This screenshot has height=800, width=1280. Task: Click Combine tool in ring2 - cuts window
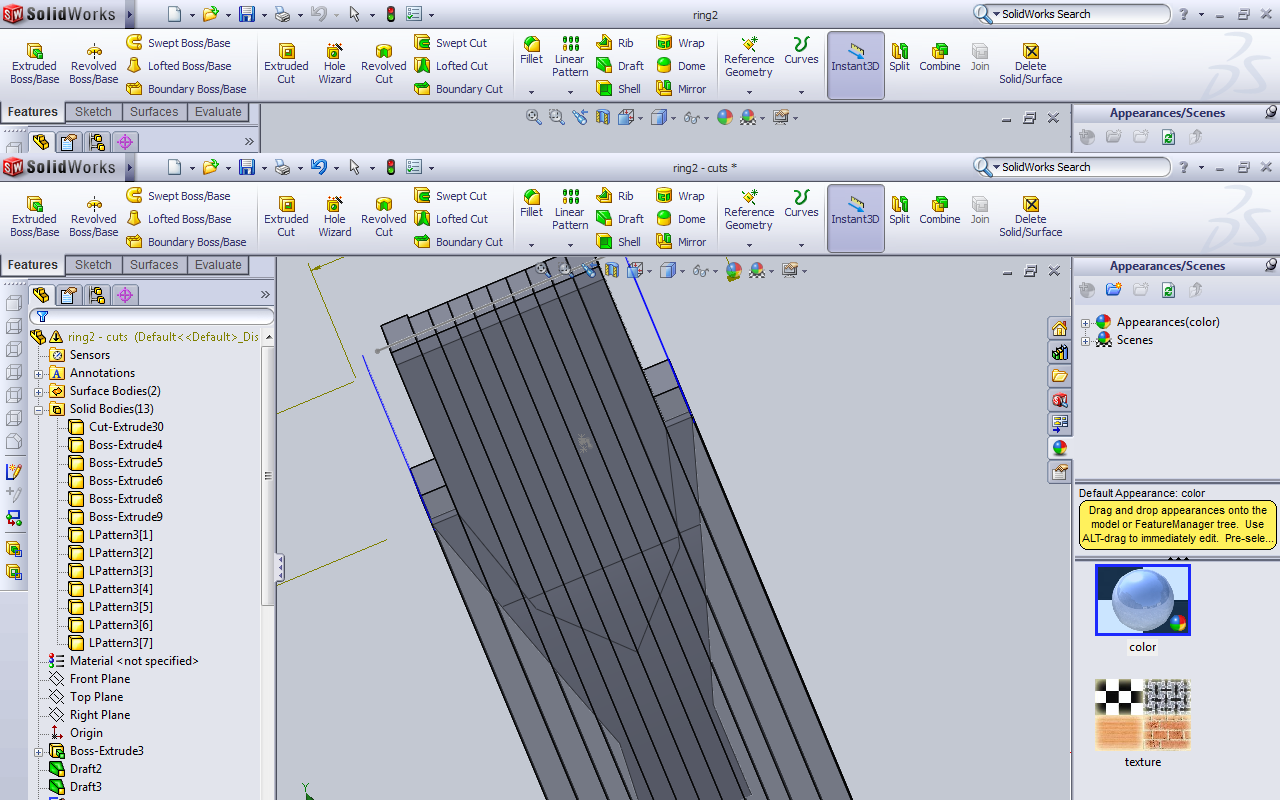pyautogui.click(x=940, y=209)
